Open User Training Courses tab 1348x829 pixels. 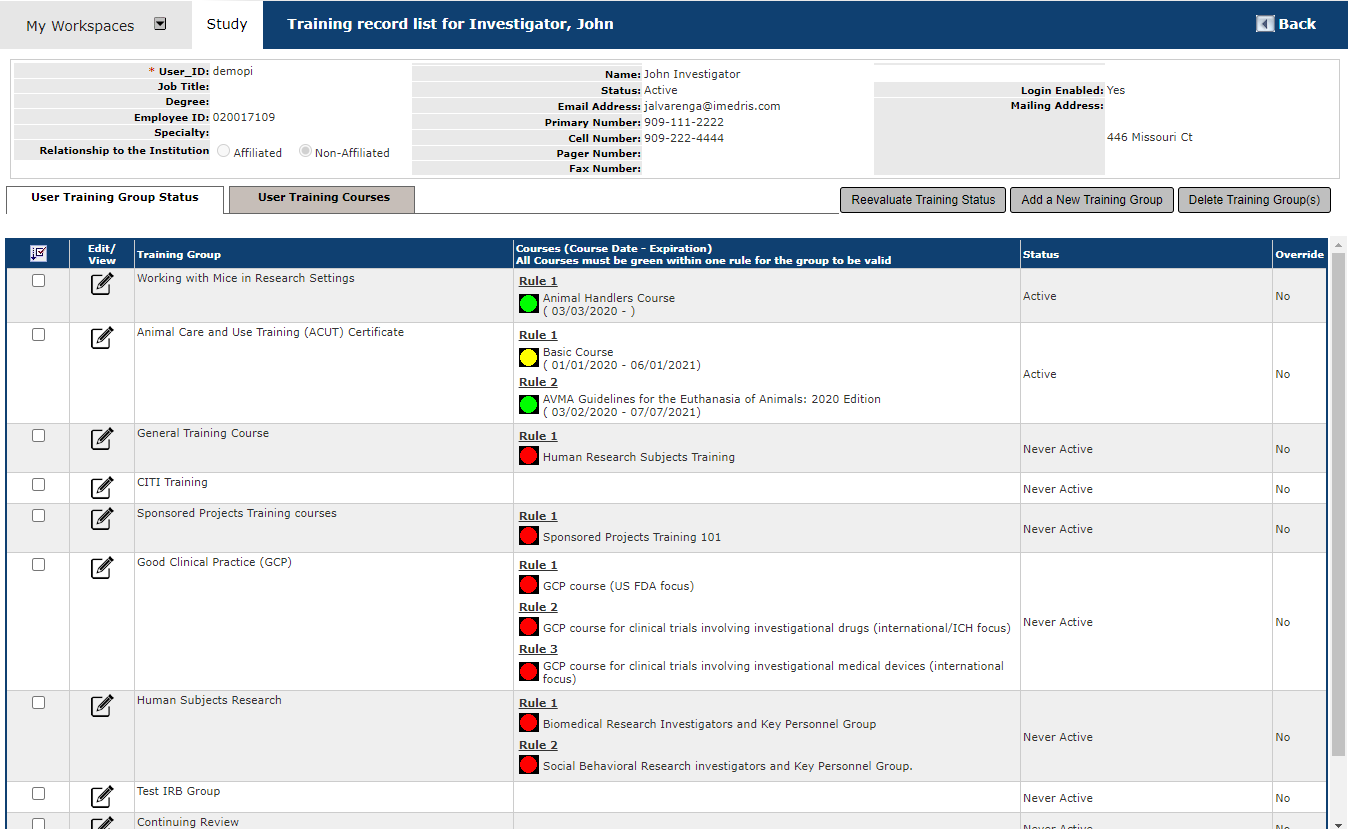[x=322, y=199]
